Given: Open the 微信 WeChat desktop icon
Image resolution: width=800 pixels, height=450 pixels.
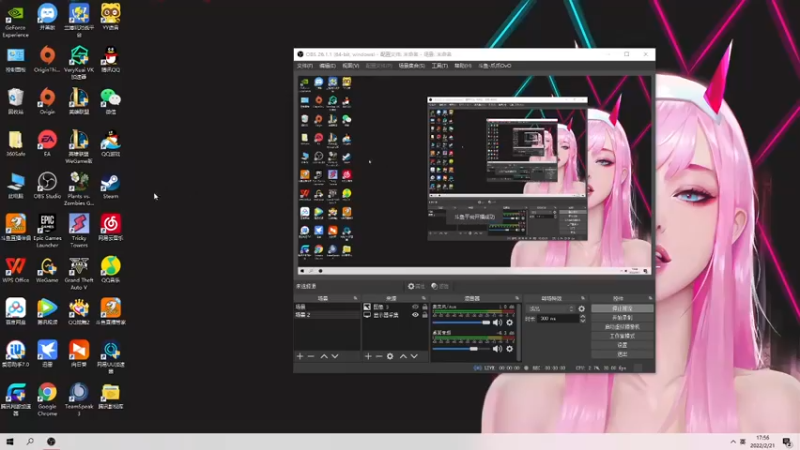Looking at the screenshot, I should 110,101.
